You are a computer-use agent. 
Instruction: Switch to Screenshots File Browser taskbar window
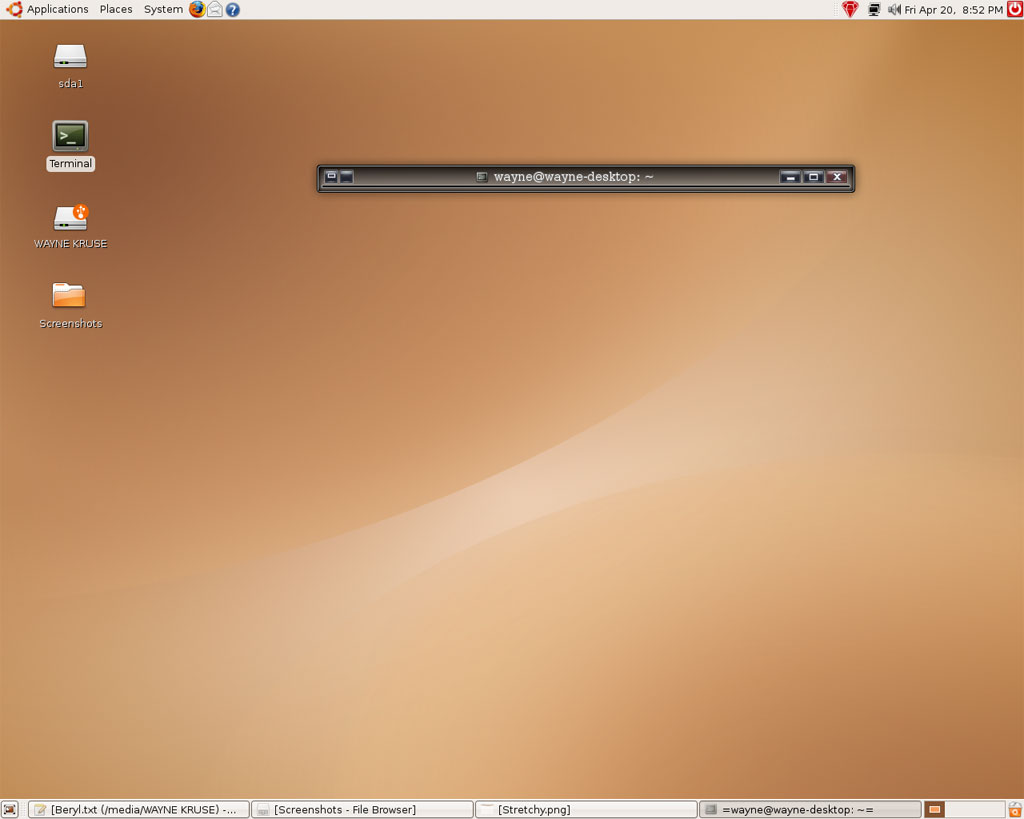point(362,810)
